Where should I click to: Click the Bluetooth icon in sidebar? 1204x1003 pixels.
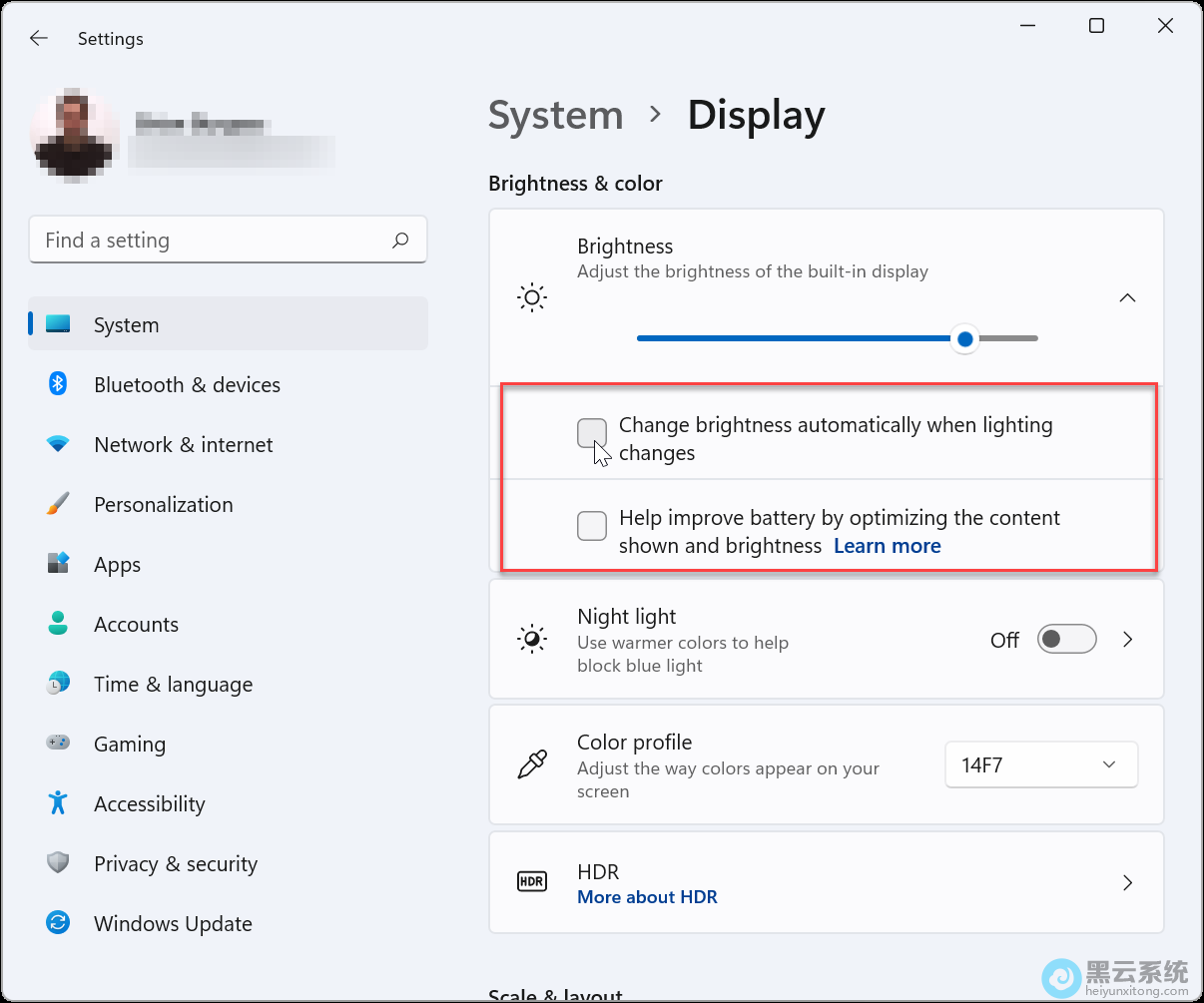click(58, 384)
